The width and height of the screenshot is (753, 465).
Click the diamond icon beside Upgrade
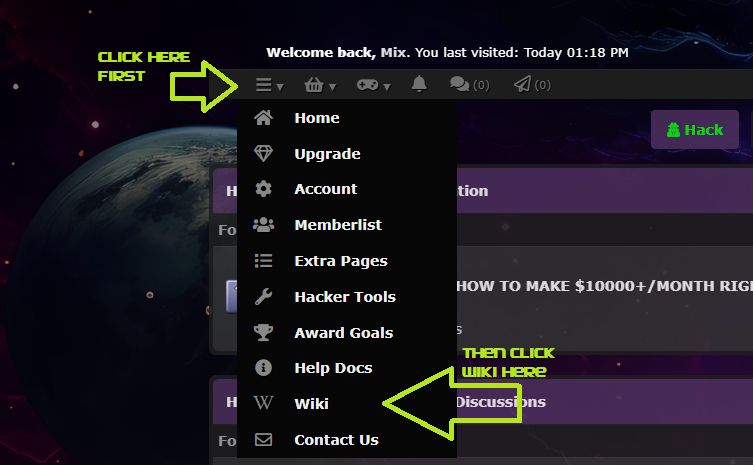tap(263, 153)
